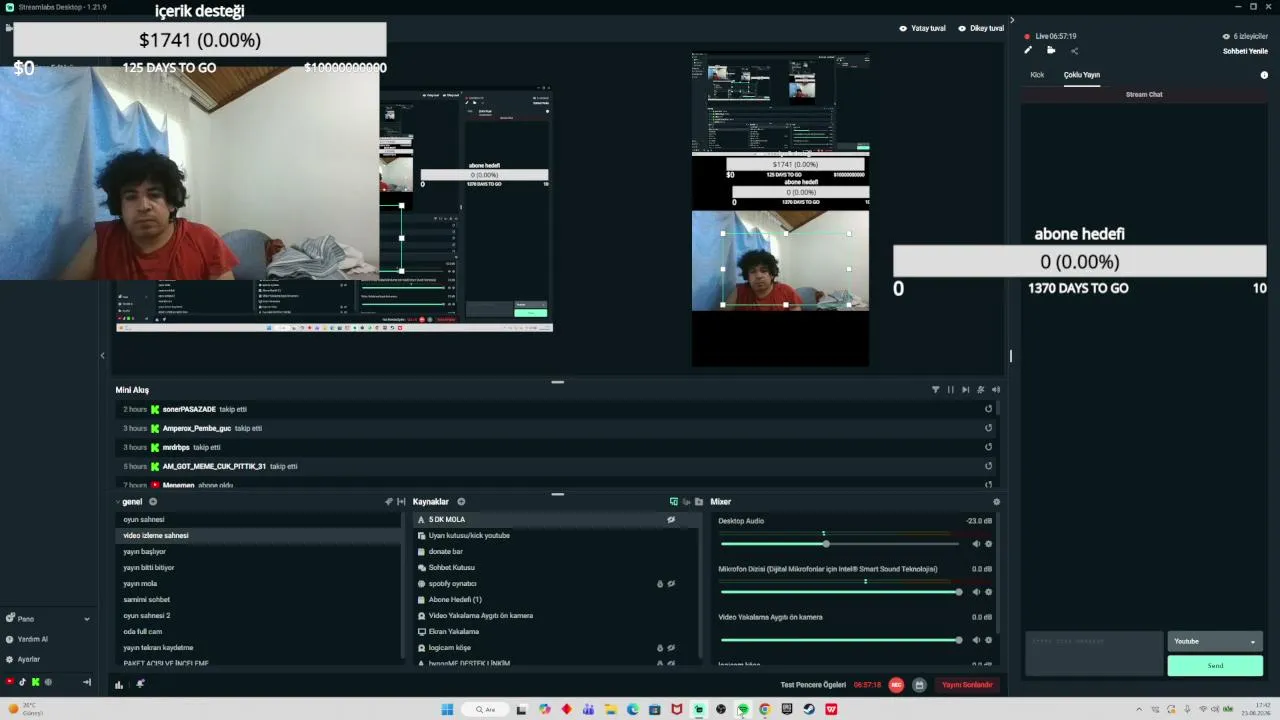Open the Spotify icon in the taskbar
This screenshot has height=720, width=1280.
pyautogui.click(x=742, y=710)
